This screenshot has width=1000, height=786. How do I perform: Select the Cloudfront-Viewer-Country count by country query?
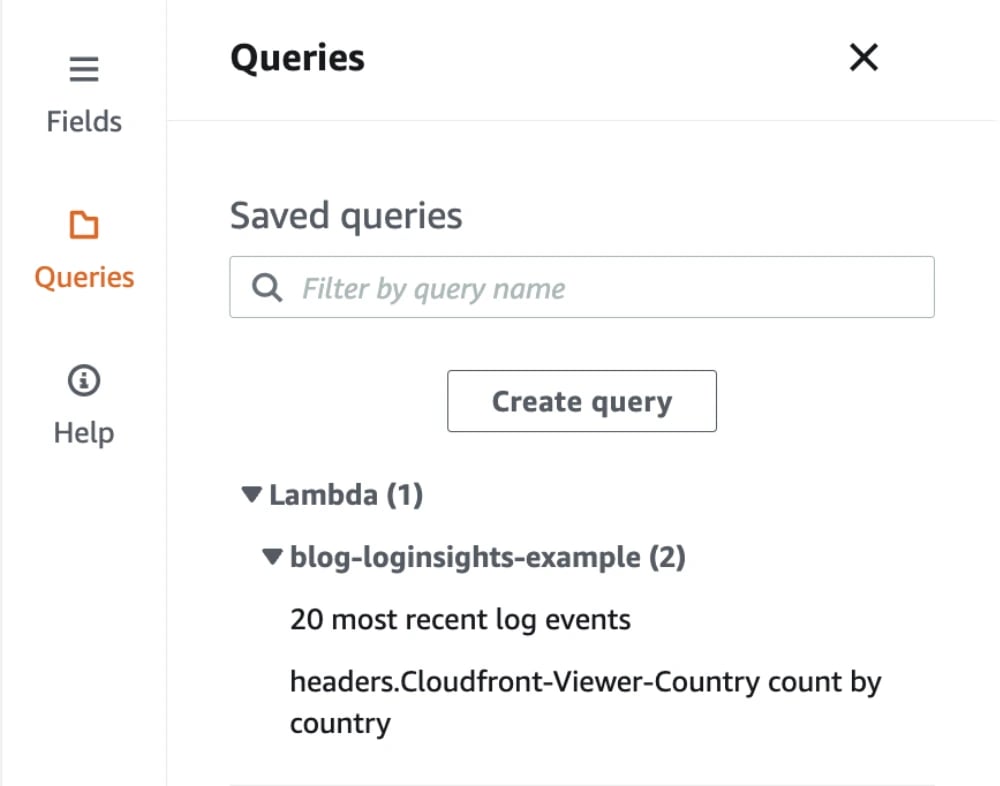[585, 681]
